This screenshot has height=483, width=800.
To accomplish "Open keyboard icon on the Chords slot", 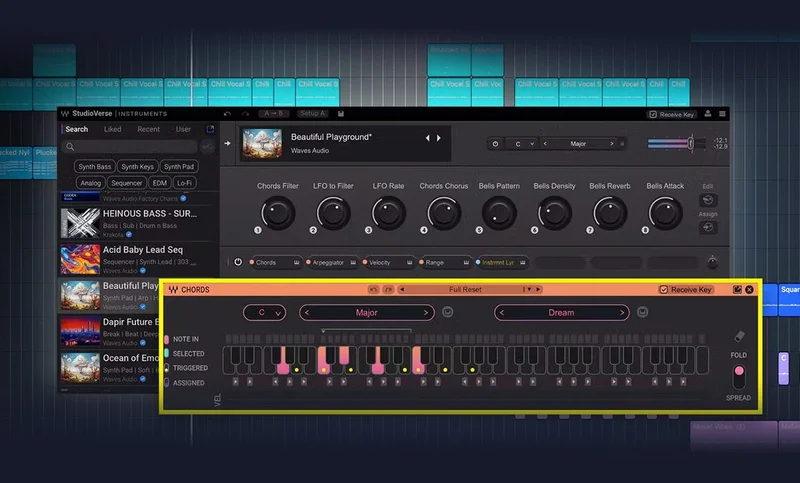I will pyautogui.click(x=296, y=262).
